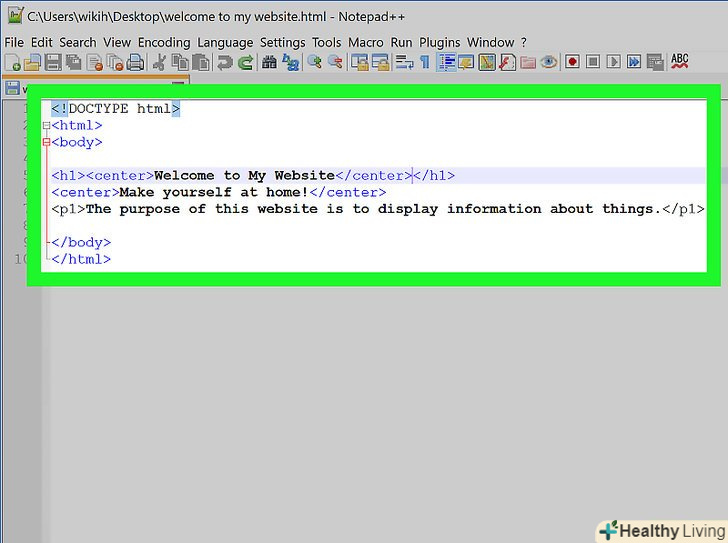
Task: Collapse the <html> fold marker
Action: [46, 125]
